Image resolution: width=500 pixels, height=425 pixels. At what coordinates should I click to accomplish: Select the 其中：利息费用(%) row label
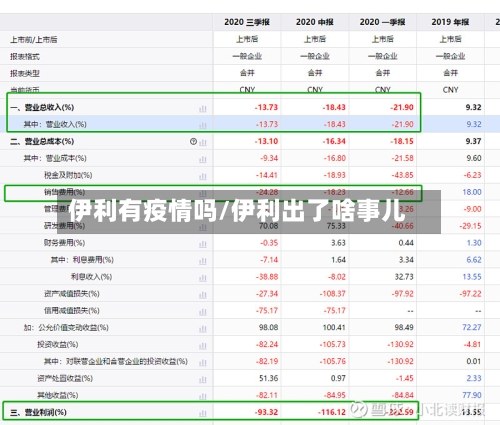coord(82,260)
